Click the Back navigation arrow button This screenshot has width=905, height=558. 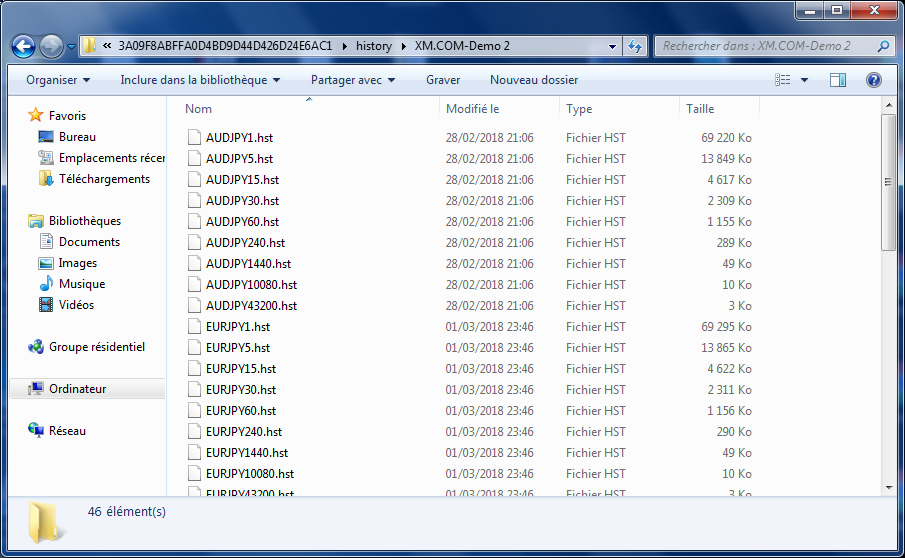pyautogui.click(x=24, y=46)
